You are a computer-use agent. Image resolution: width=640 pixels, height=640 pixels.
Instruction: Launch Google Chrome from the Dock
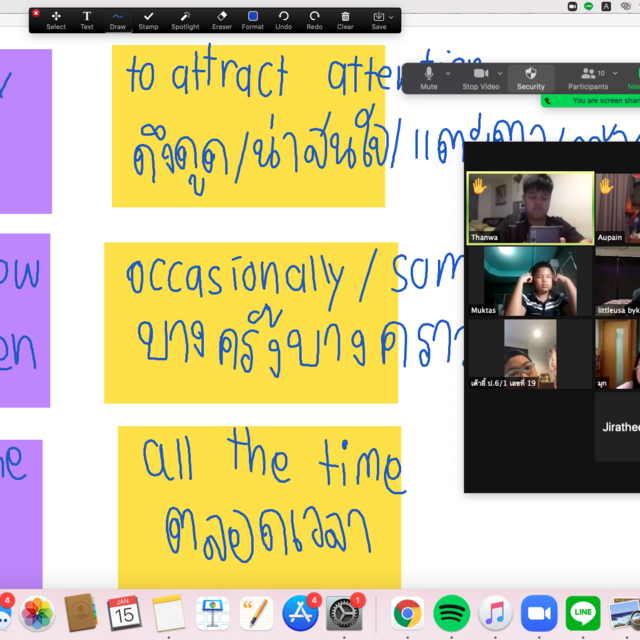coord(407,611)
